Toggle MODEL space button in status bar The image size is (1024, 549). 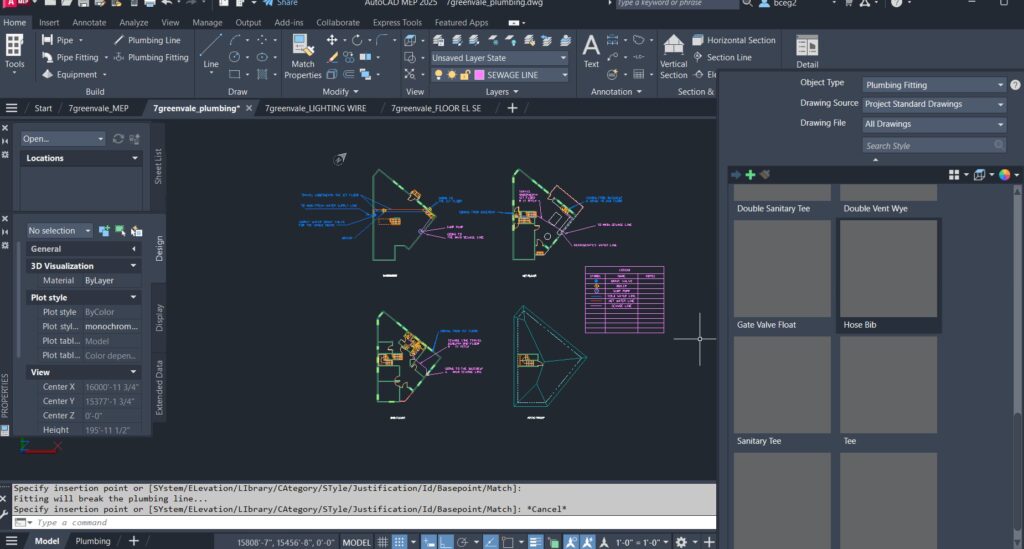coord(357,541)
